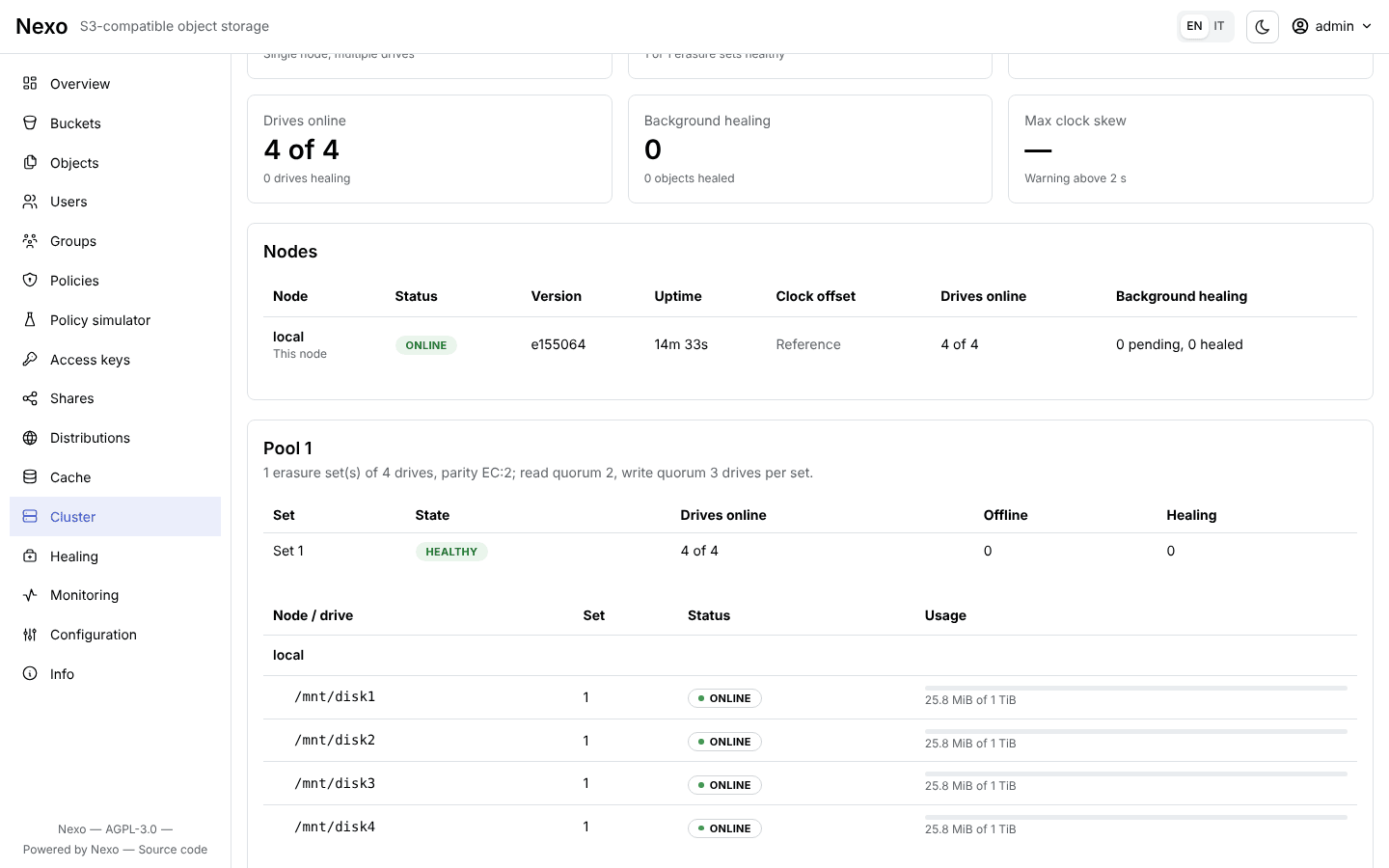Go to the Buckets page
The image size is (1389, 868).
pyautogui.click(x=116, y=123)
